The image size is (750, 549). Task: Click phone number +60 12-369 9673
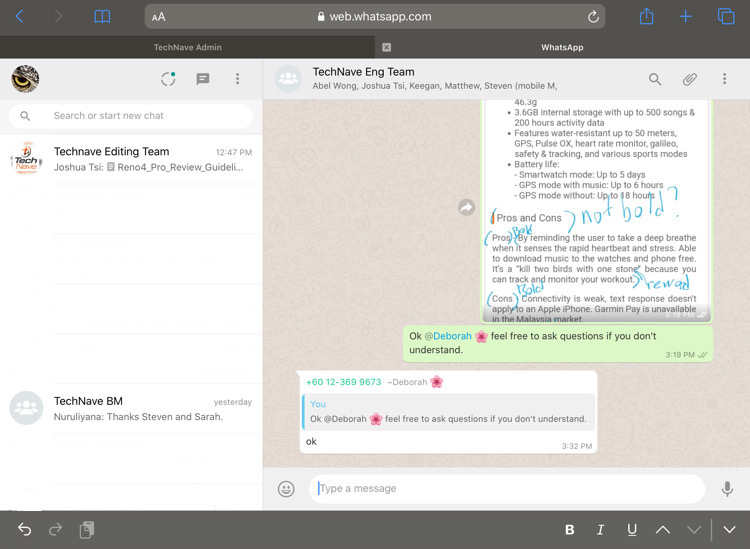343,382
